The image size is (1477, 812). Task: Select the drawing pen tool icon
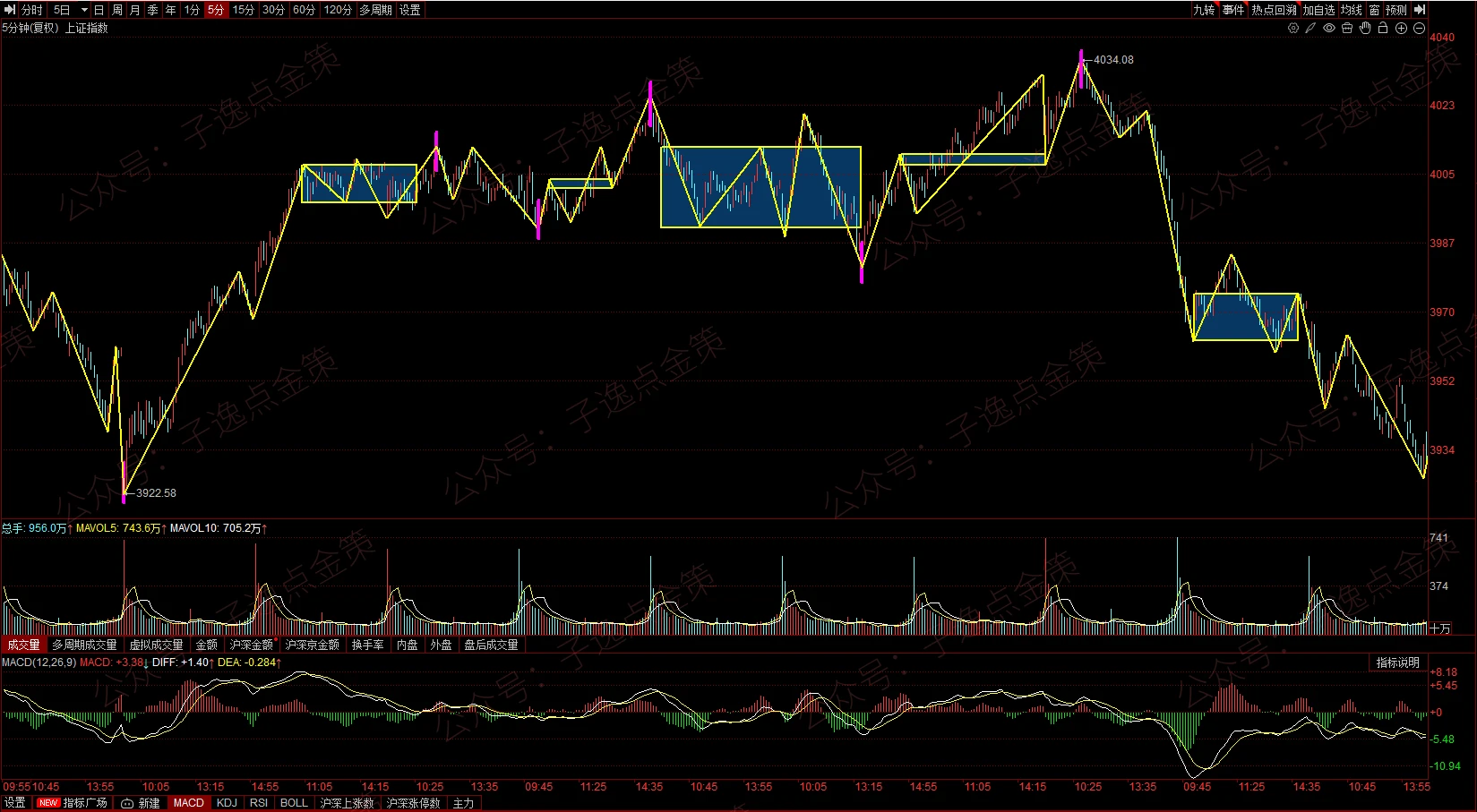[1310, 29]
